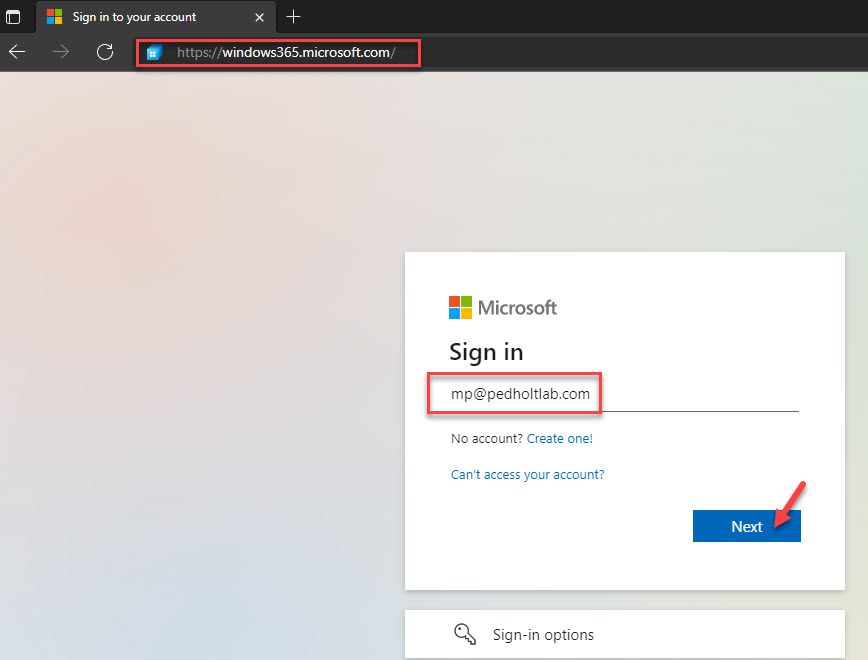
Task: Click the "No account?" text
Action: 487,439
